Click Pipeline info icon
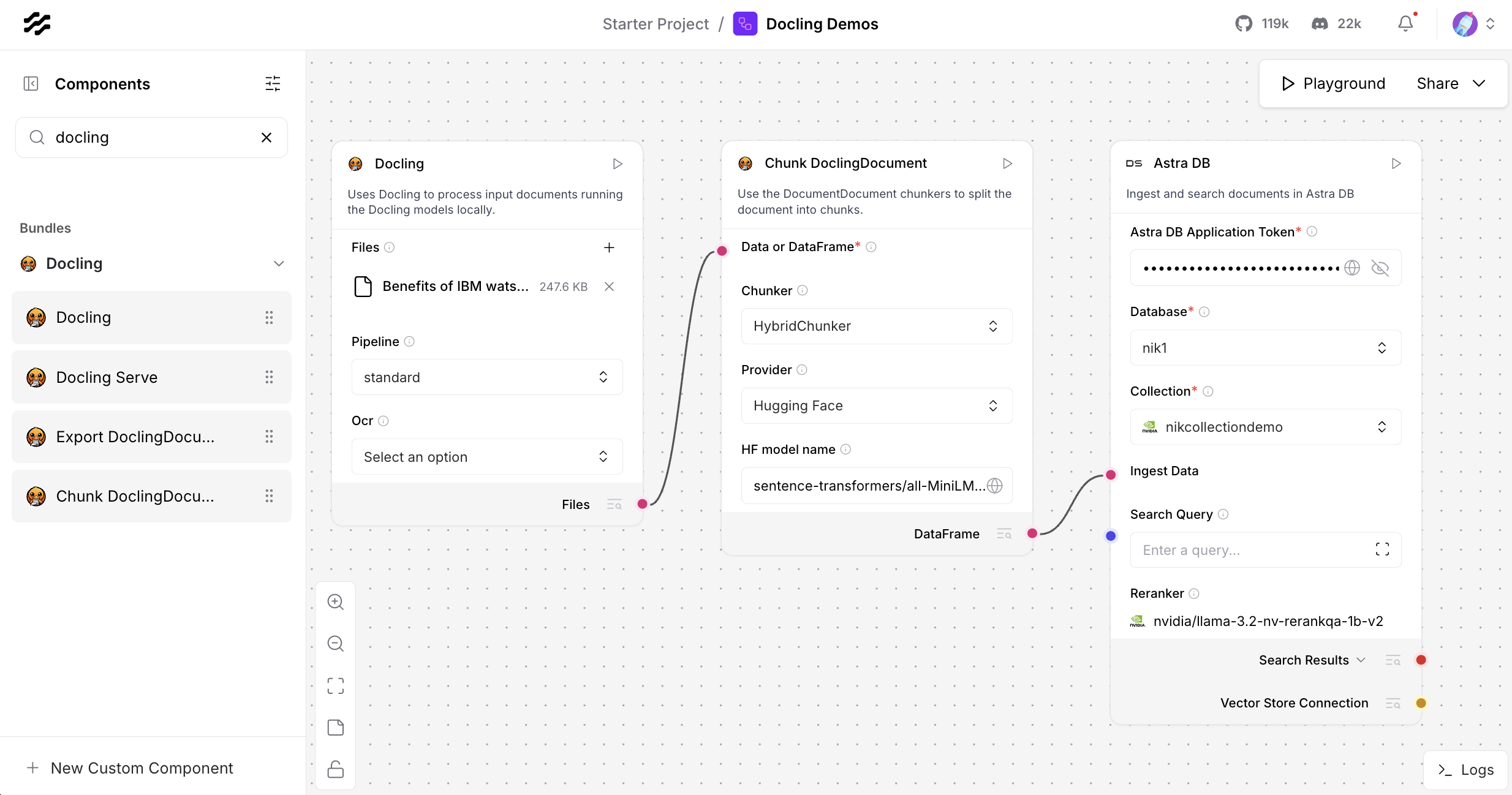Screen dimensions: 1512x795 click(x=409, y=341)
